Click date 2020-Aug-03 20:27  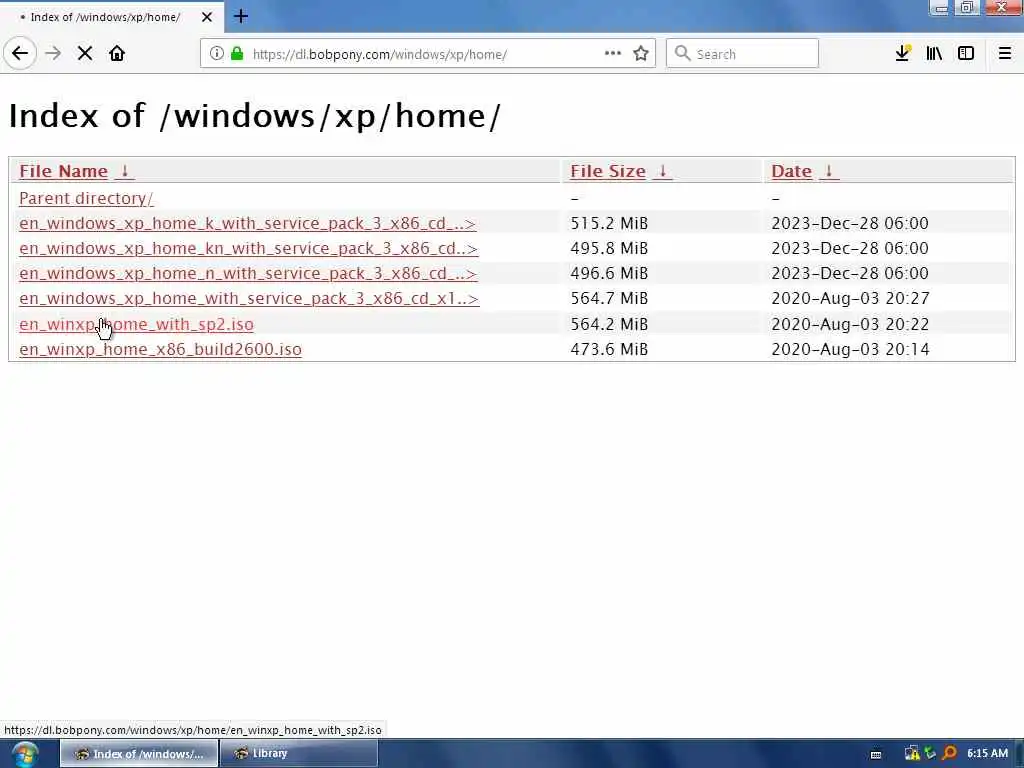point(850,298)
